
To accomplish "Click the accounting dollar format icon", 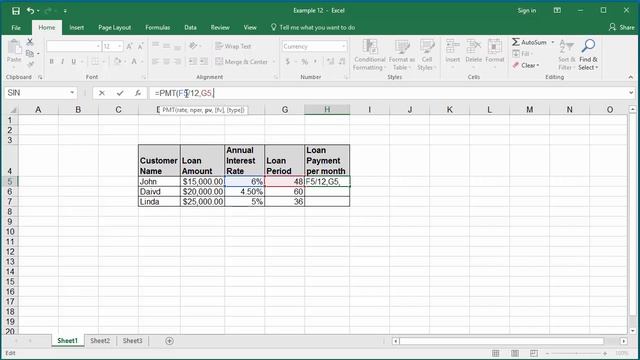I will [288, 62].
